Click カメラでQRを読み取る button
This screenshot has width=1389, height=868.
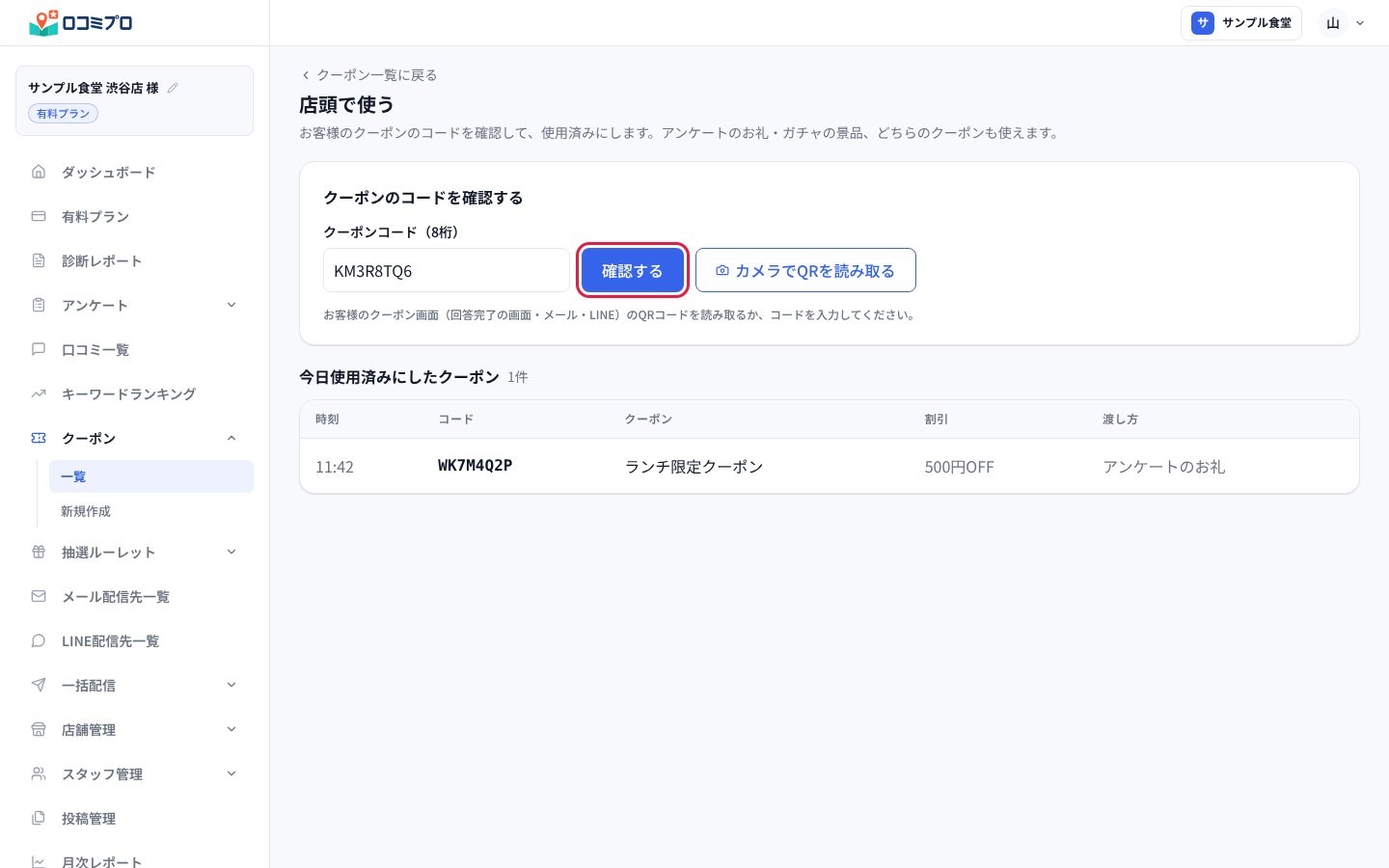click(805, 270)
